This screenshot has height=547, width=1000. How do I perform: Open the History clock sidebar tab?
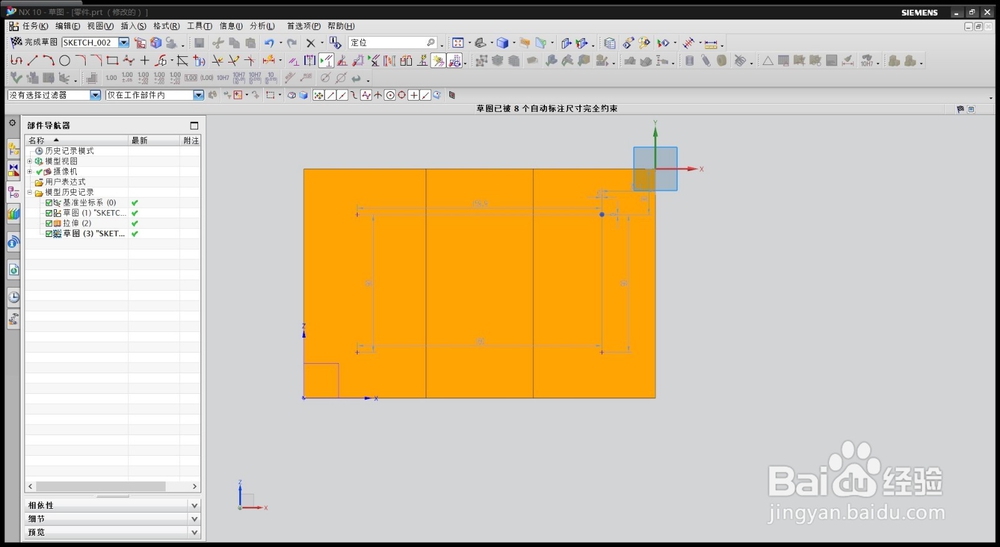(x=13, y=296)
